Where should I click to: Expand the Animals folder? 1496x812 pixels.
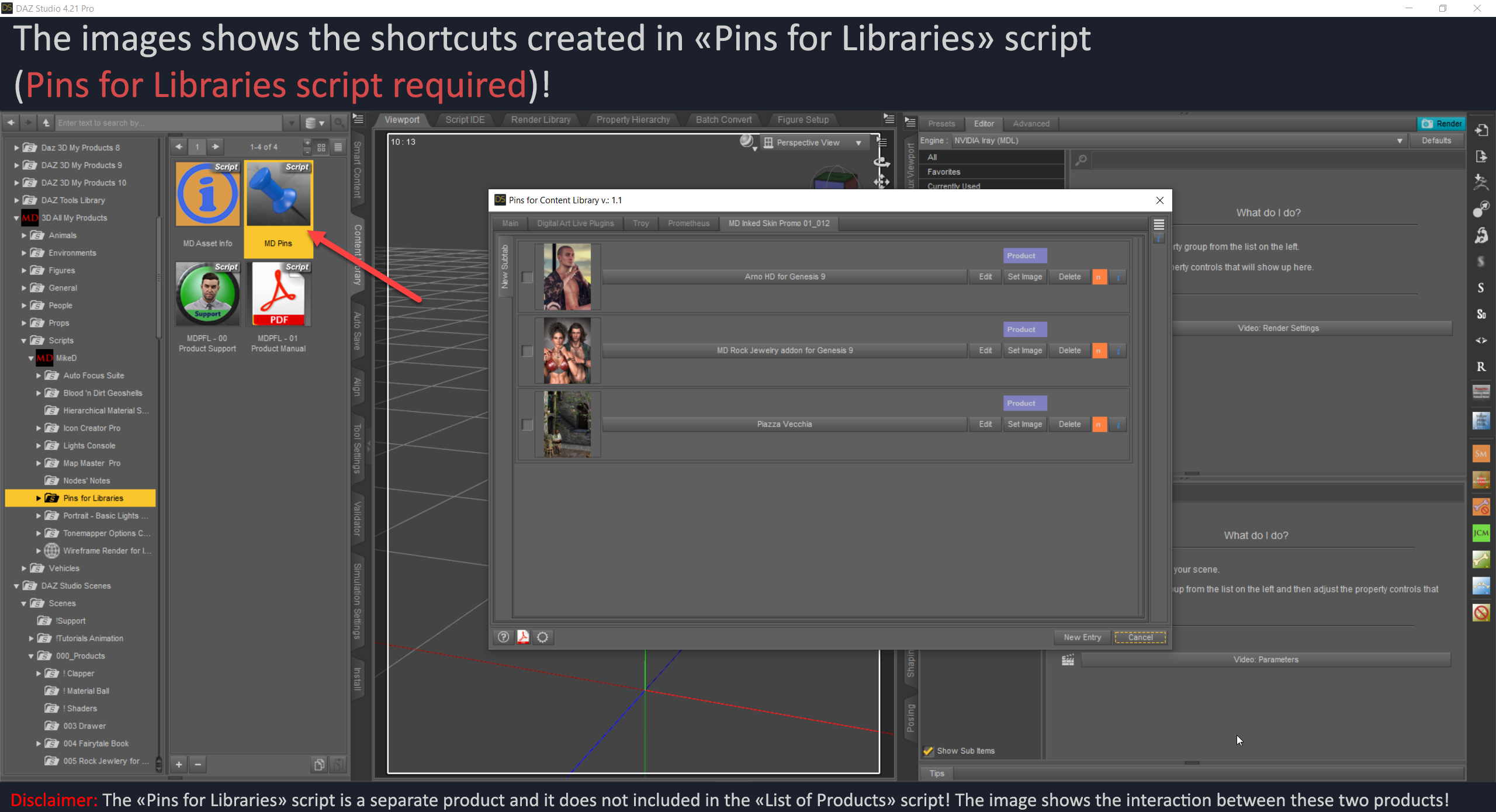24,235
